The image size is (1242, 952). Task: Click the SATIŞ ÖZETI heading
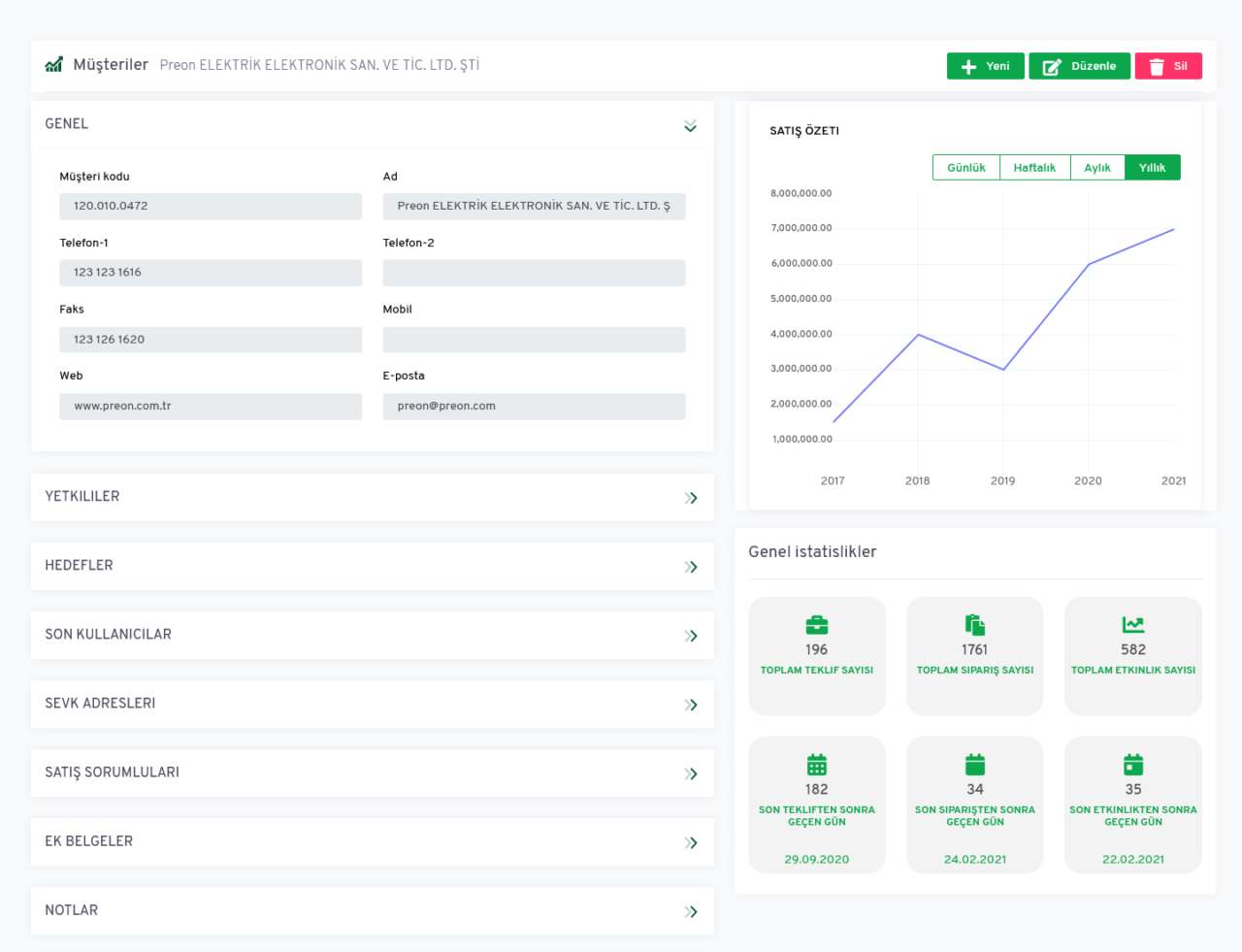click(x=804, y=131)
